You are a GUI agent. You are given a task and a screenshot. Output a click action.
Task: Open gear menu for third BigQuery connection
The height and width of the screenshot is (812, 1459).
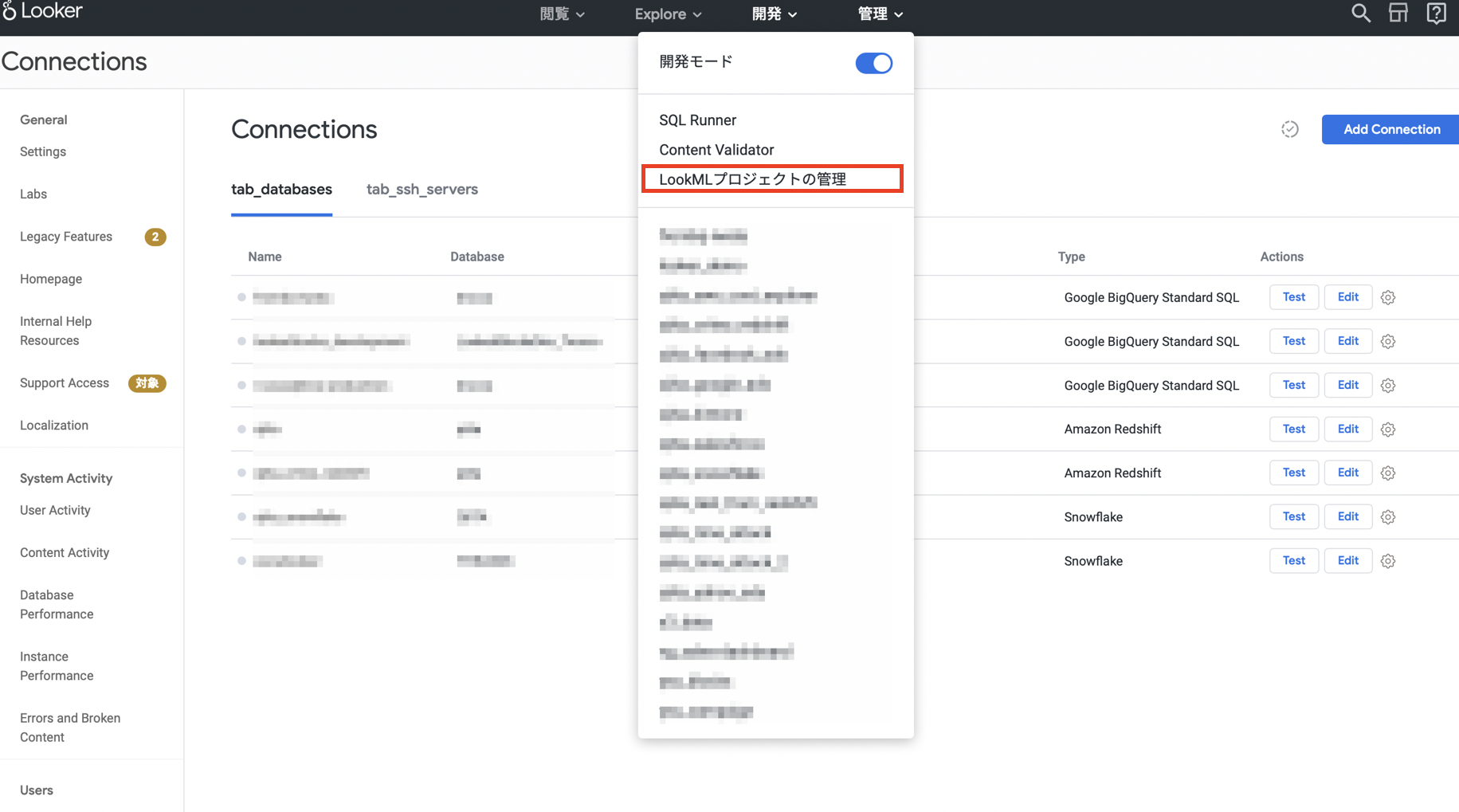pyautogui.click(x=1388, y=386)
